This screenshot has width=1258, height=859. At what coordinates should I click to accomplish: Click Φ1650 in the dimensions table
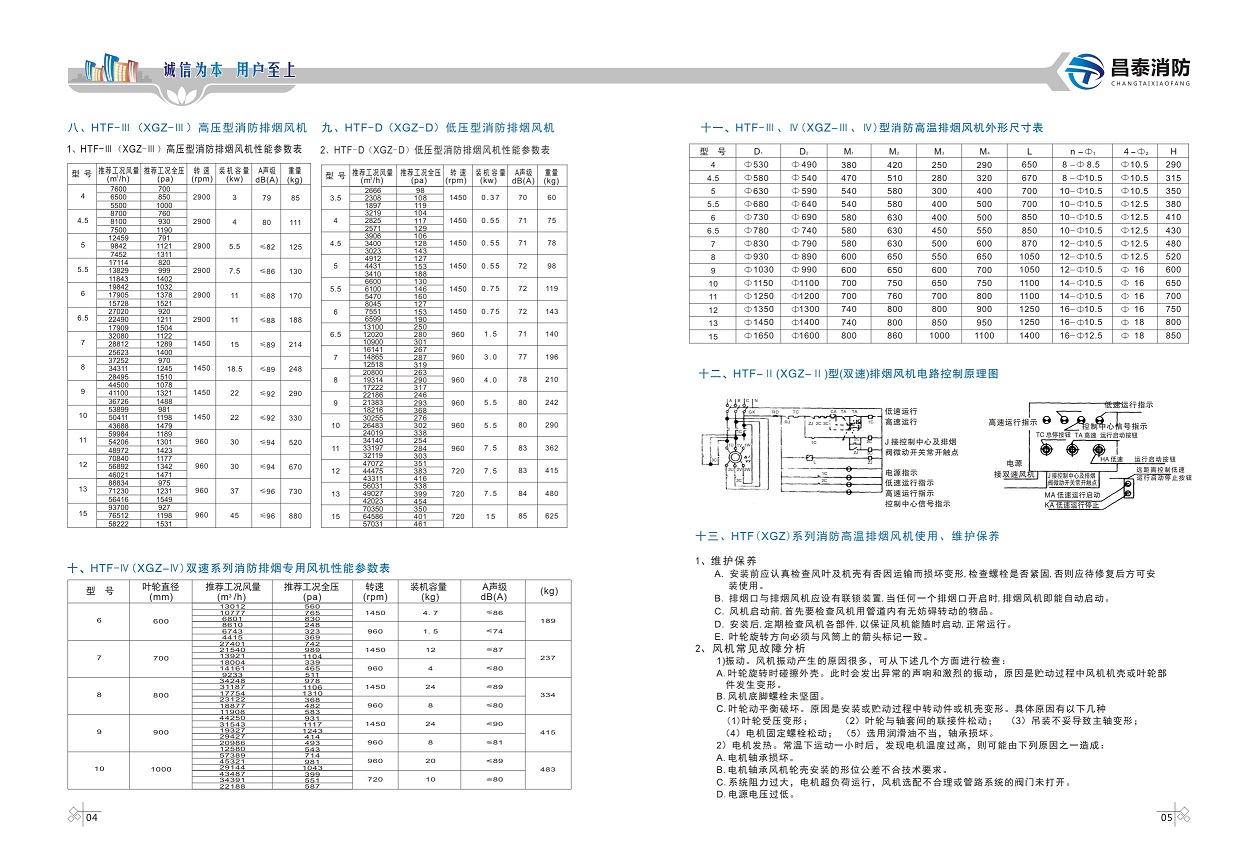[x=759, y=336]
